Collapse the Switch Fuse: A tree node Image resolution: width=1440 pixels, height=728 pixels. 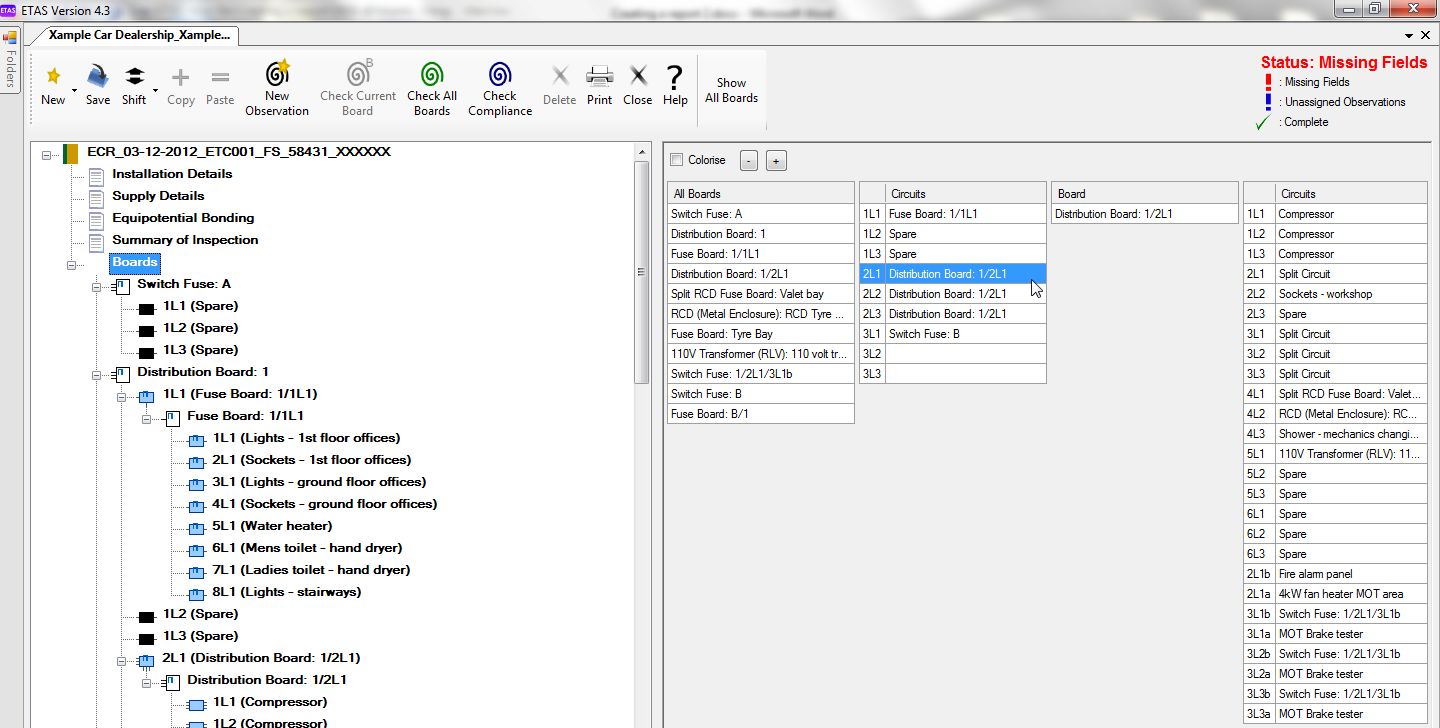pyautogui.click(x=97, y=287)
